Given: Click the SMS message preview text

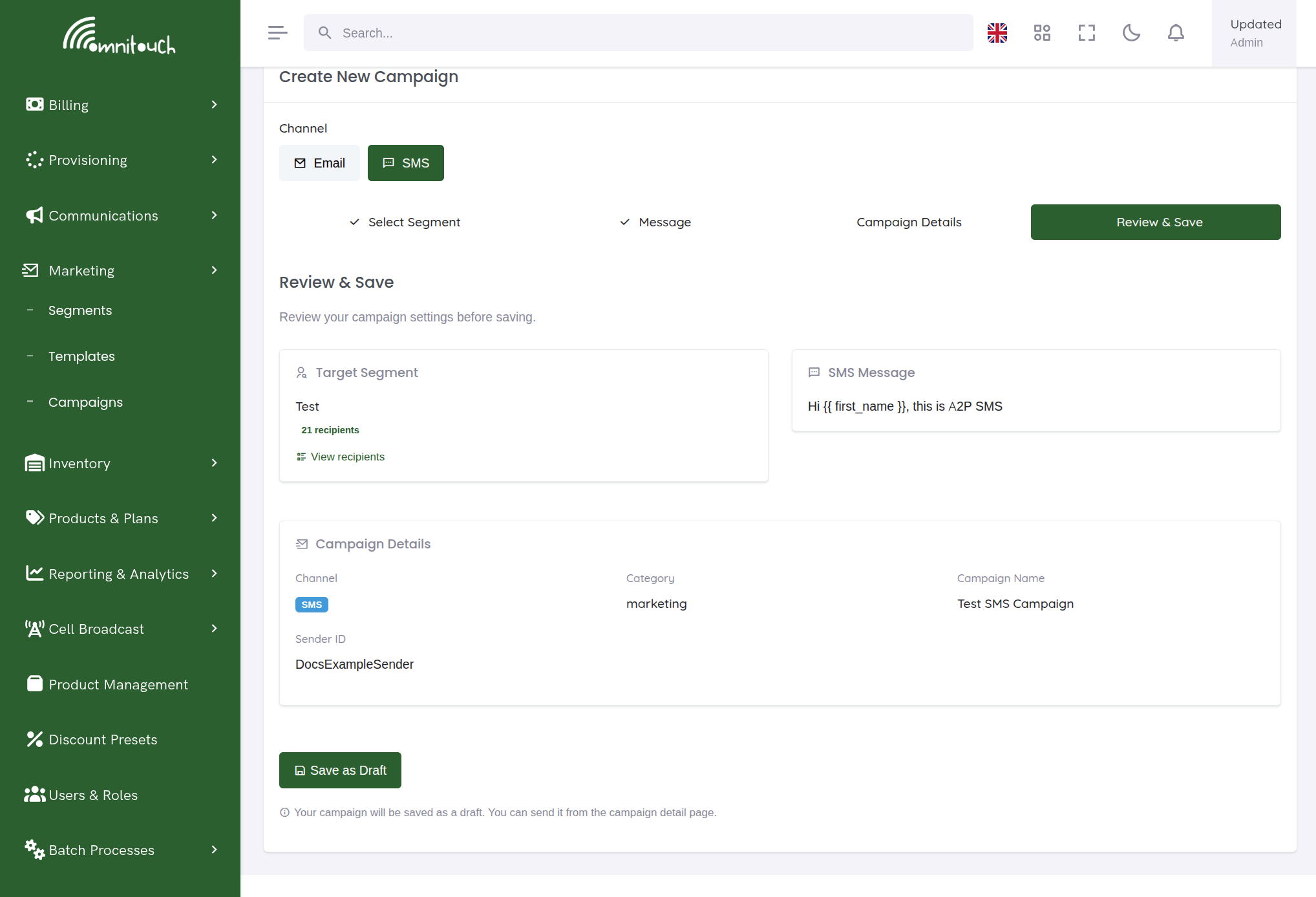Looking at the screenshot, I should pos(905,406).
